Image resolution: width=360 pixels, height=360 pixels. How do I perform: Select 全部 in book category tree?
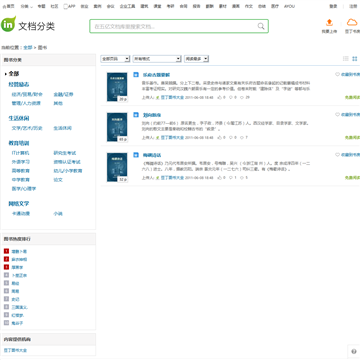14,74
